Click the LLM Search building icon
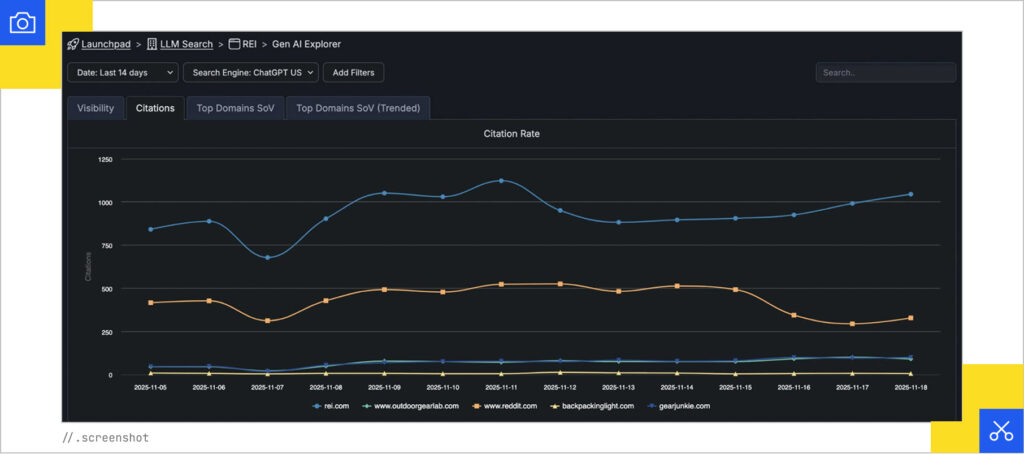Image resolution: width=1024 pixels, height=454 pixels. 152,44
